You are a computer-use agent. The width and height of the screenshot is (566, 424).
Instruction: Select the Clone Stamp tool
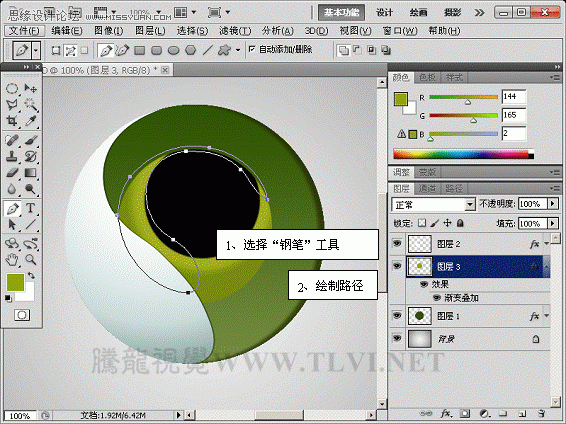(12, 156)
